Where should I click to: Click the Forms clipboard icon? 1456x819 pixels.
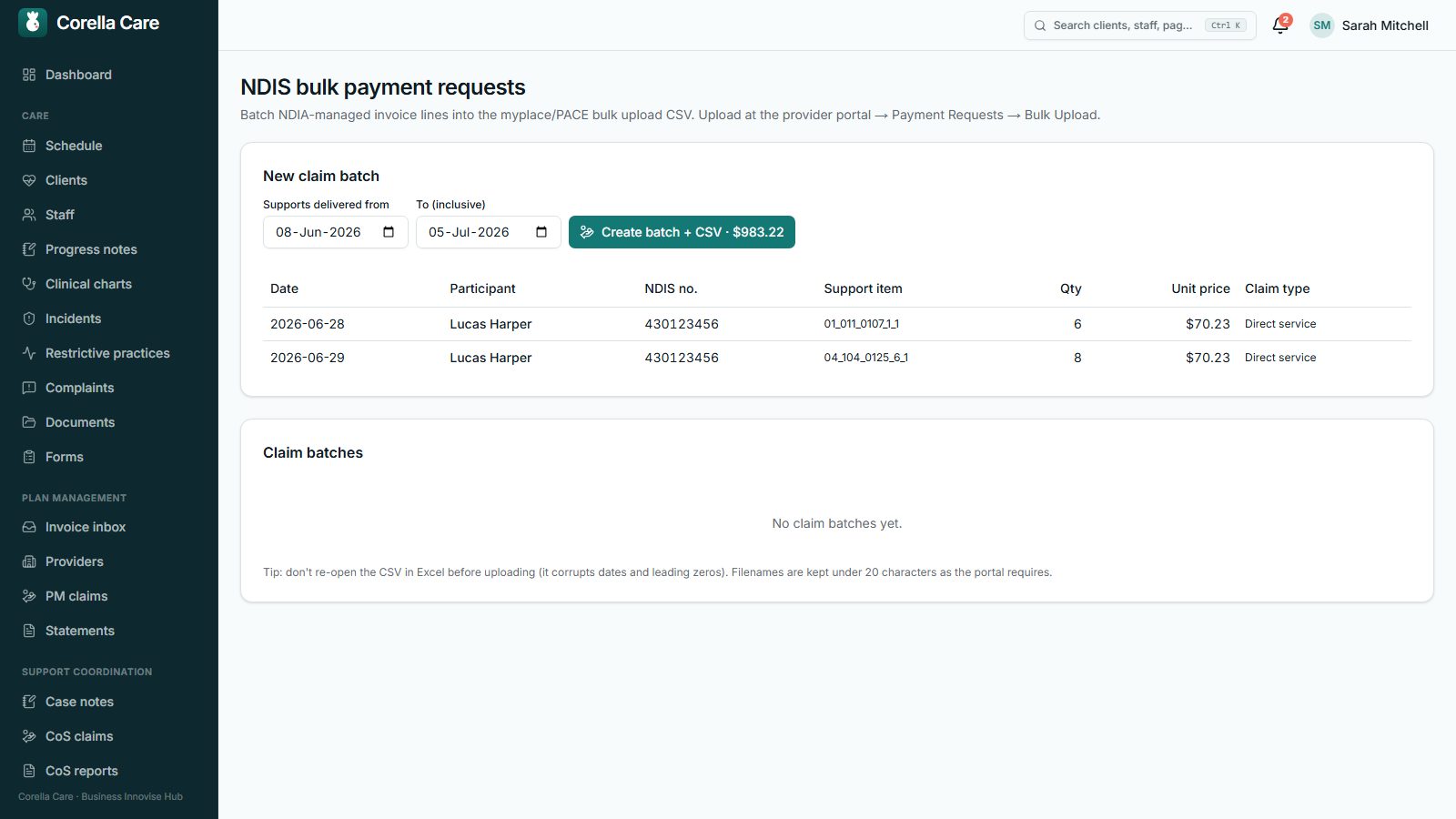pyautogui.click(x=29, y=457)
